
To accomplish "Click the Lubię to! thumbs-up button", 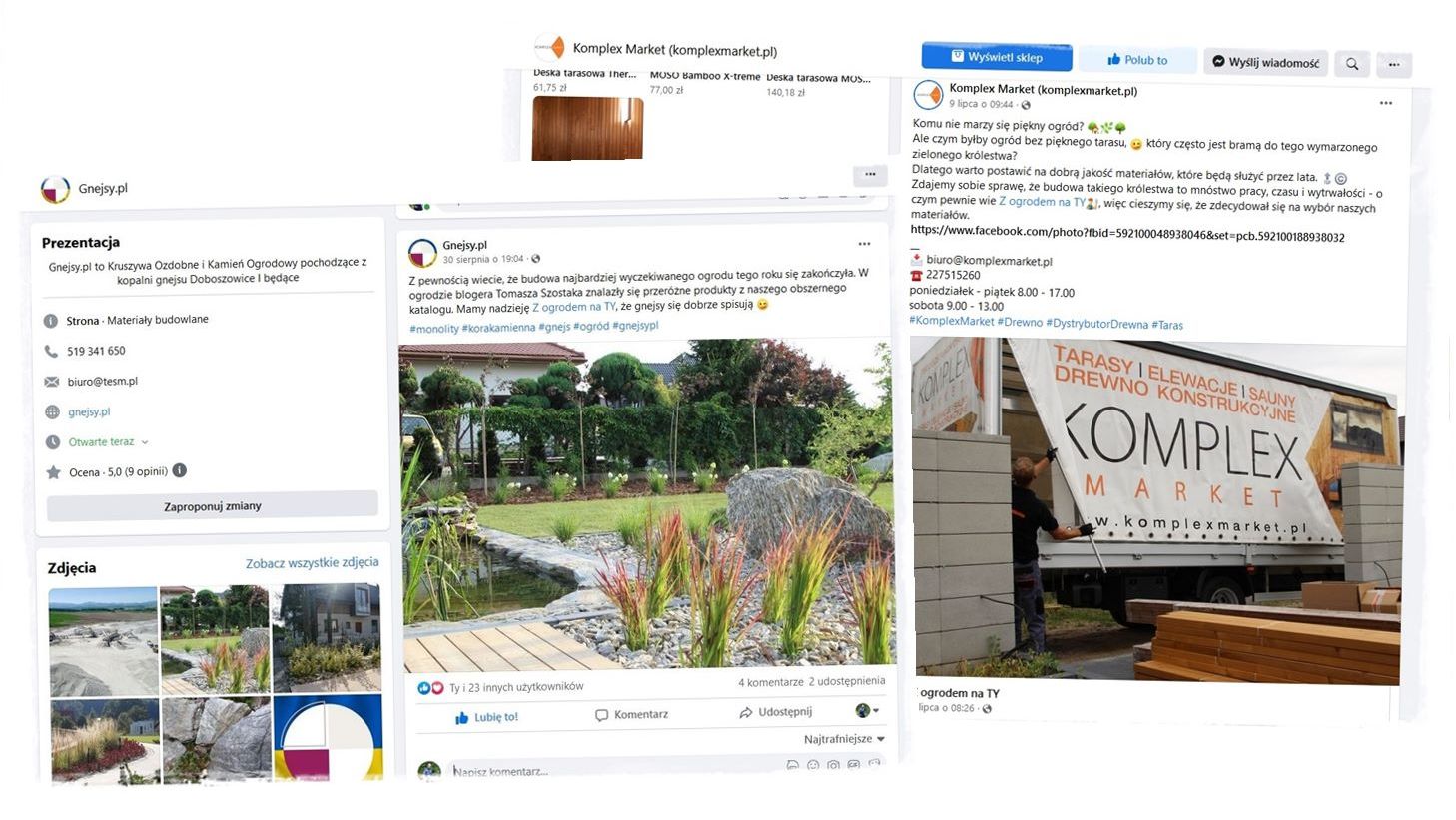I will pyautogui.click(x=486, y=717).
